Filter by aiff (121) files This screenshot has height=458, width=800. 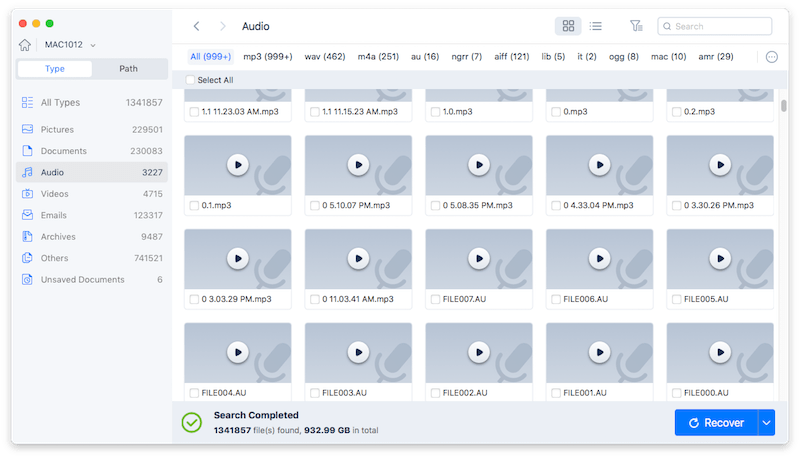(x=512, y=57)
